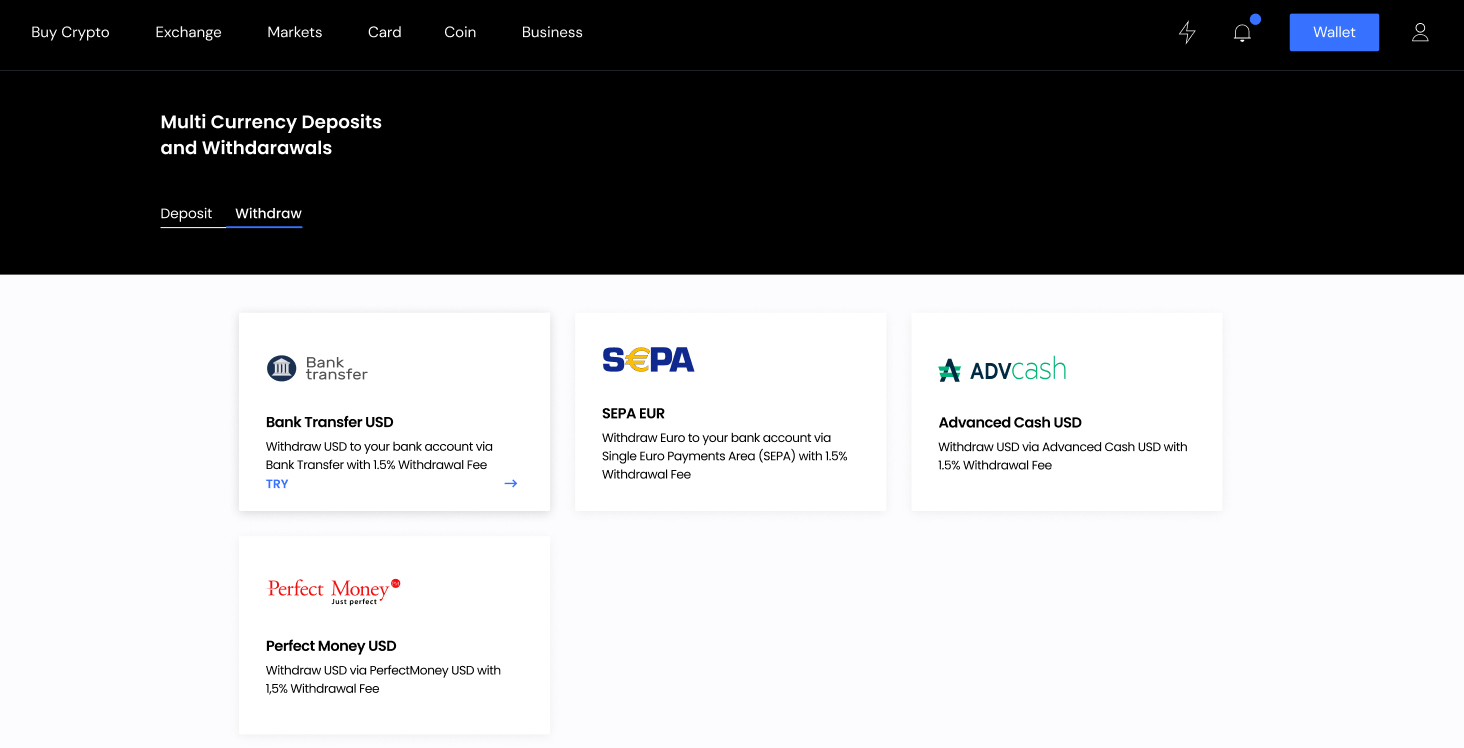The image size is (1464, 748).
Task: Open the notifications bell icon
Action: 1242,33
